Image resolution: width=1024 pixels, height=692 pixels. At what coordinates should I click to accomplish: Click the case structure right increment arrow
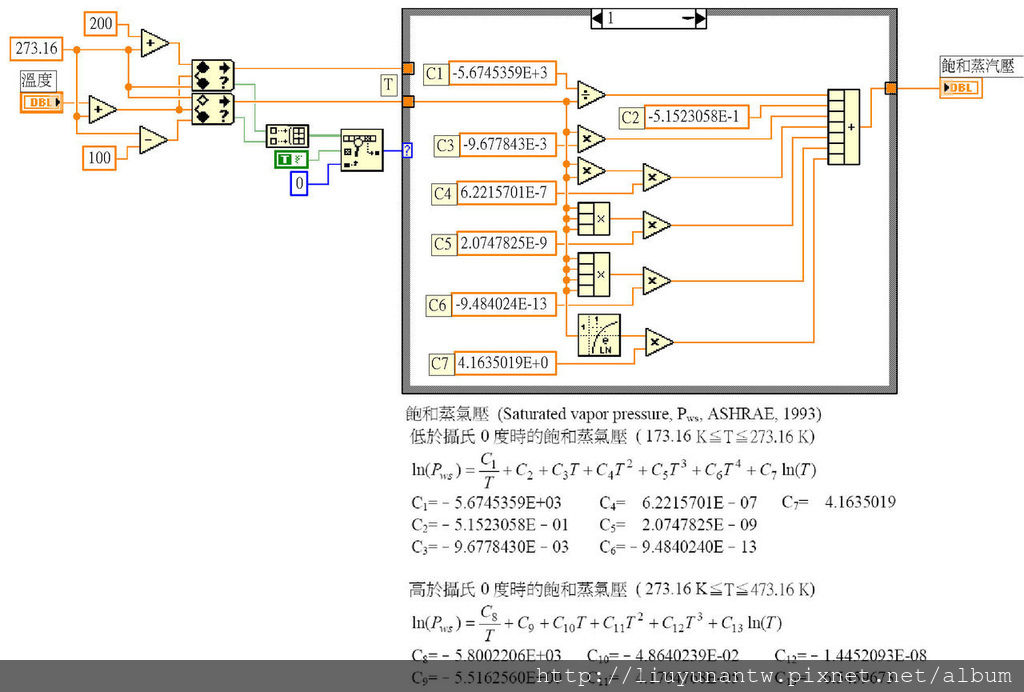tap(700, 18)
